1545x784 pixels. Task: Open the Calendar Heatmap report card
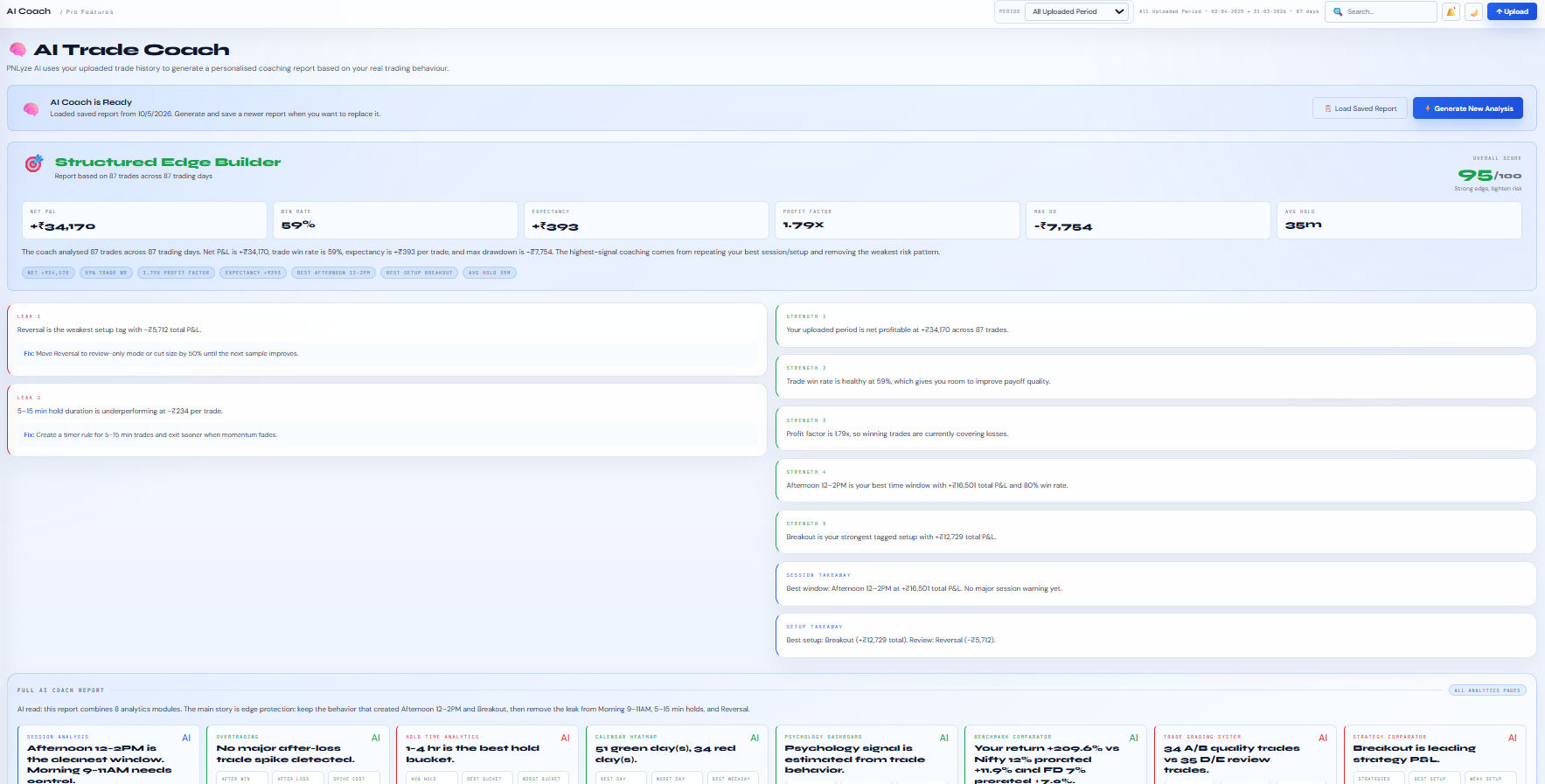pos(677,755)
